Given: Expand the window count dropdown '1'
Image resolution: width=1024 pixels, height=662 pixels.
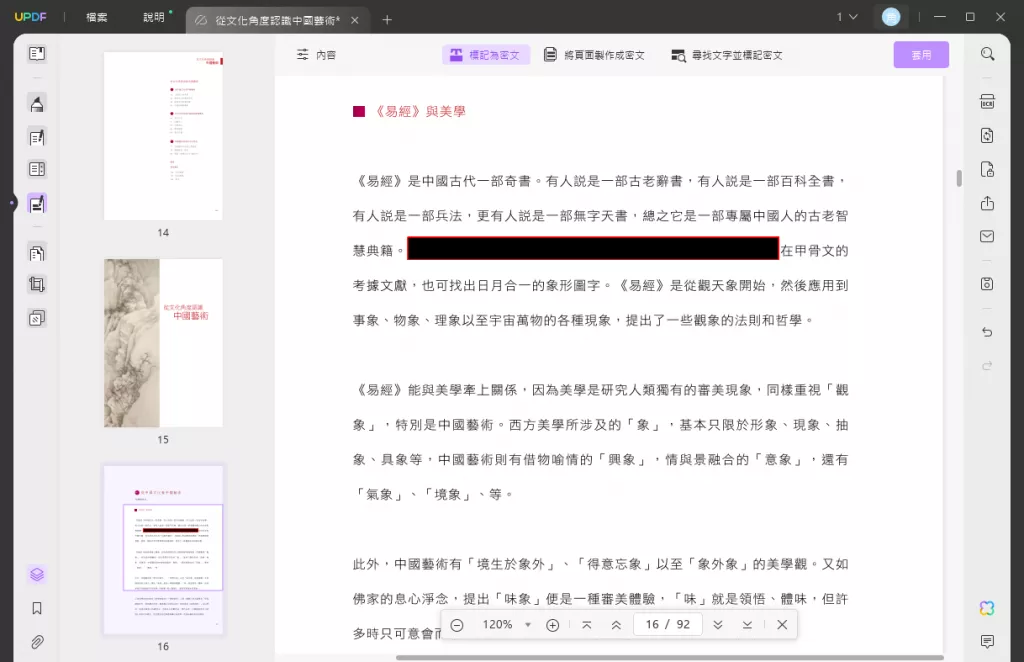Looking at the screenshot, I should [847, 17].
